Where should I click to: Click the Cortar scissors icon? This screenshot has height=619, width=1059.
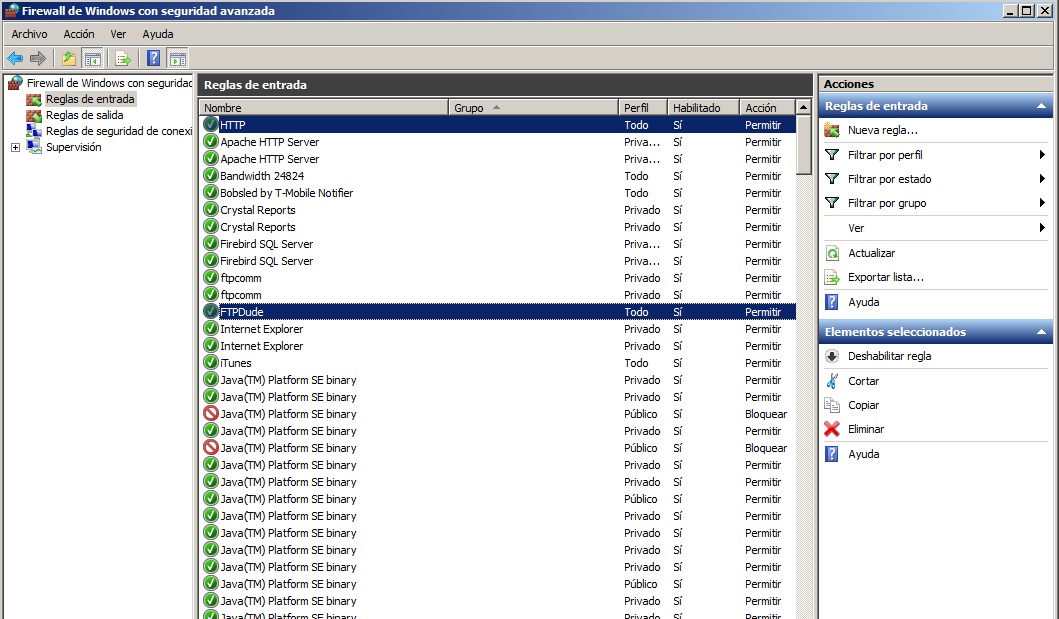[x=832, y=381]
